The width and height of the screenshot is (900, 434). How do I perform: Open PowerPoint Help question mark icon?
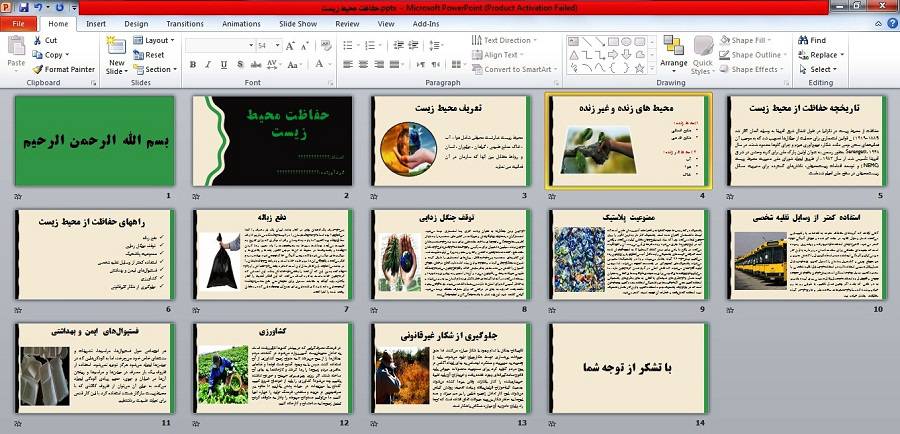892,24
